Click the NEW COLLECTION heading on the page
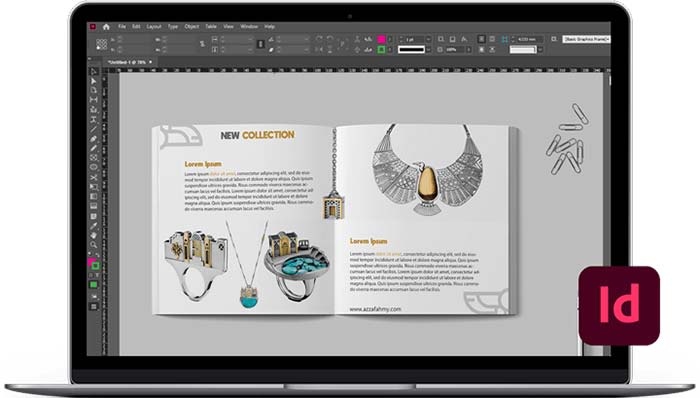 (257, 135)
